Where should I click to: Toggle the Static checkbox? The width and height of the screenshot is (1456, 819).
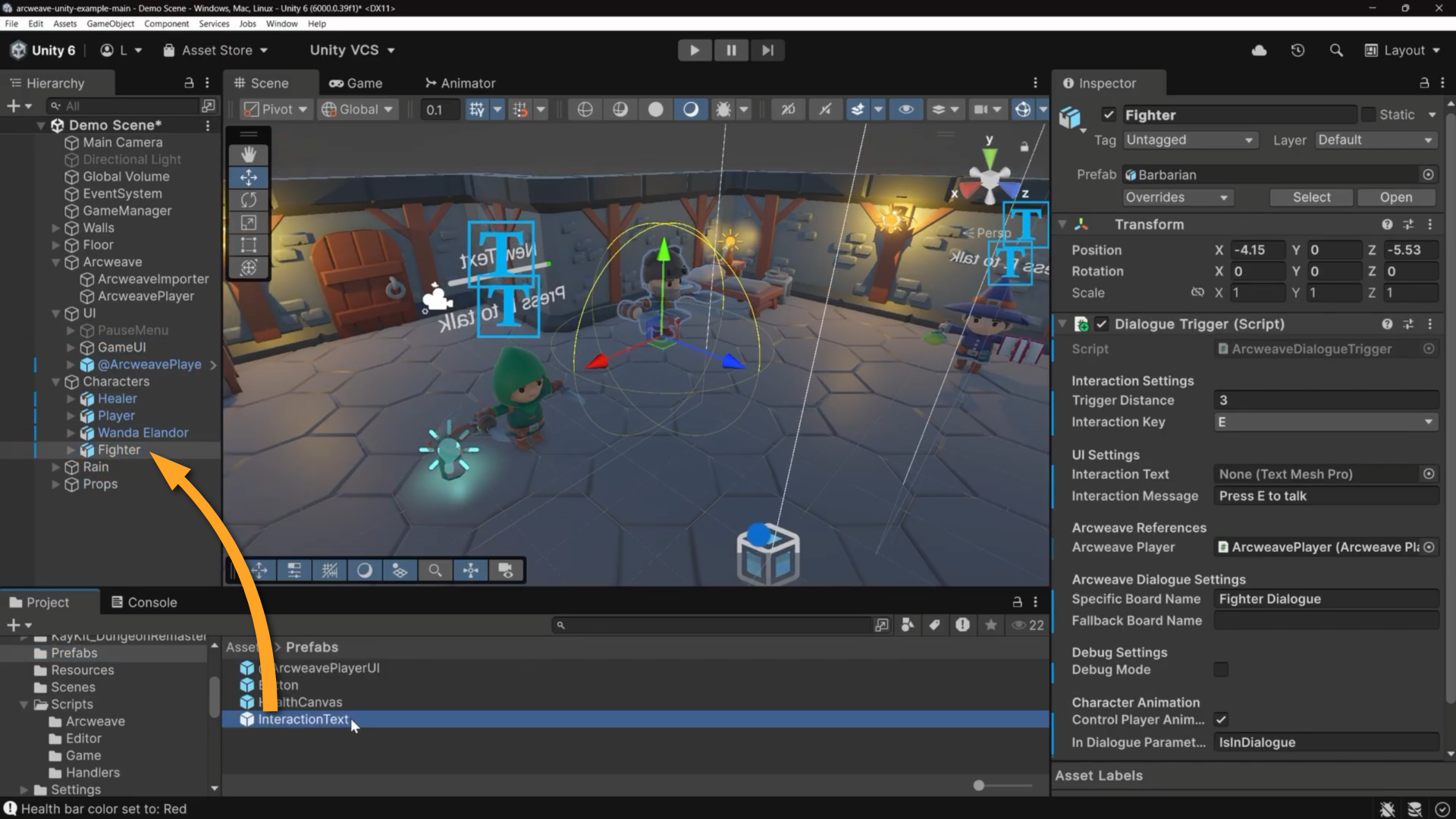coord(1368,115)
